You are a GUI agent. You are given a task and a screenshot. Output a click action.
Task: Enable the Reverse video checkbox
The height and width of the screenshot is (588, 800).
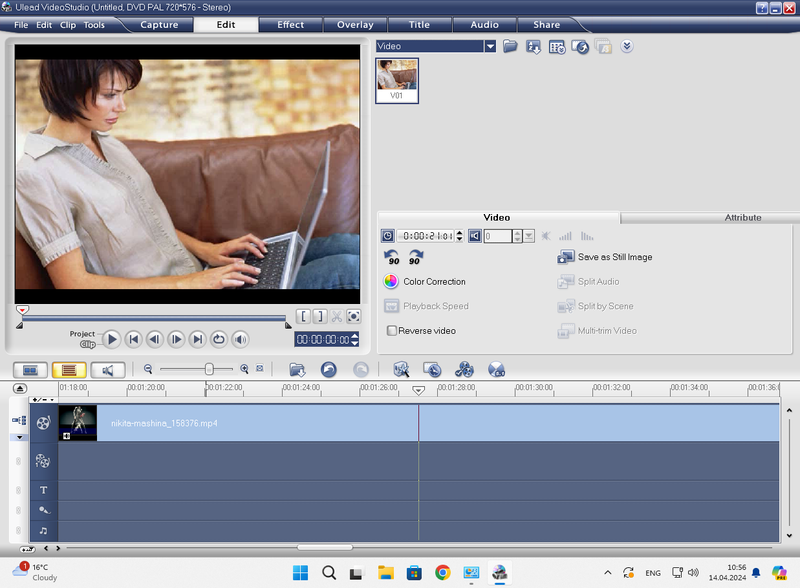[x=392, y=331]
